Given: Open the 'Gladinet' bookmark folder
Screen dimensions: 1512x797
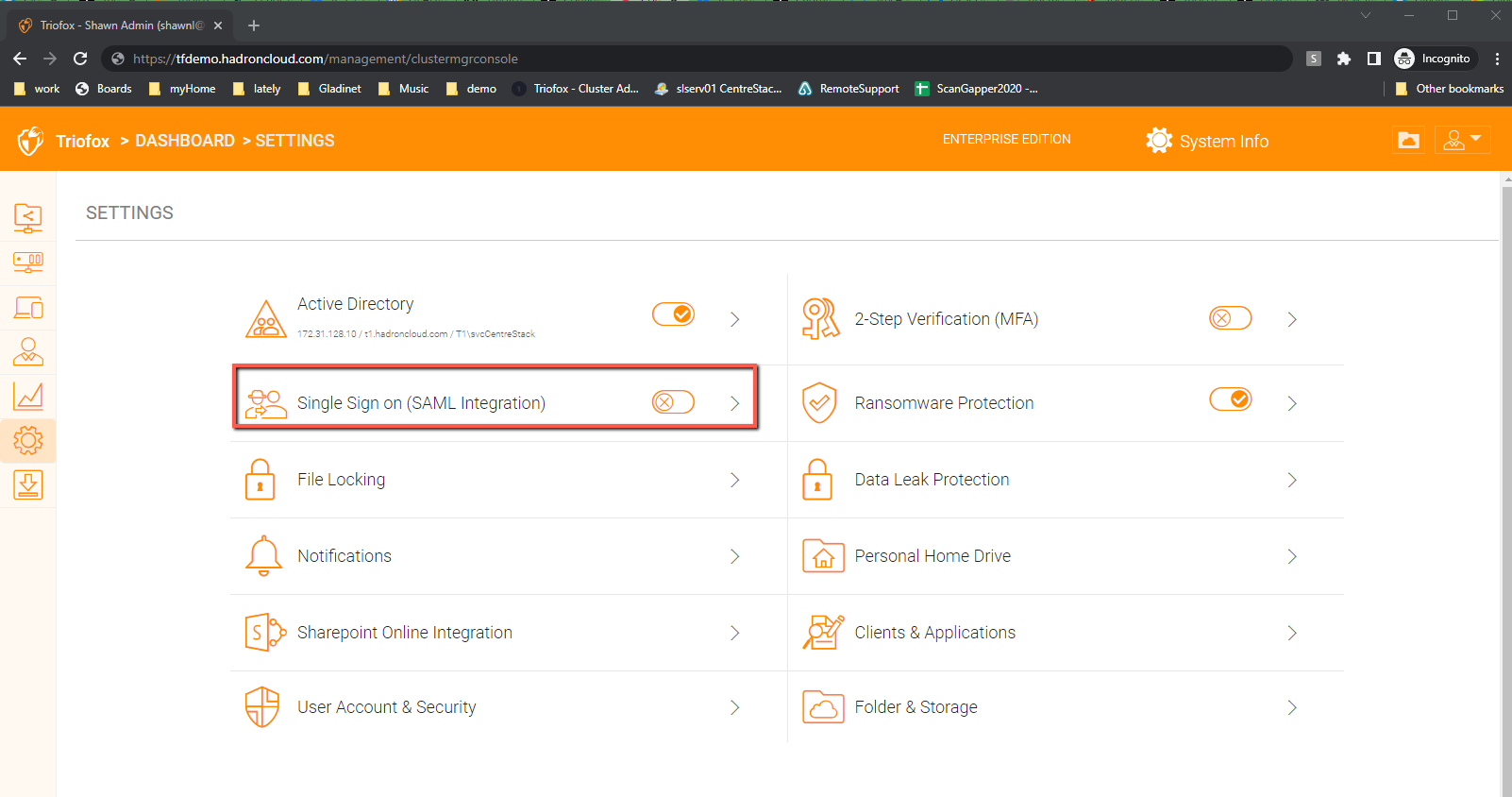Looking at the screenshot, I should tap(329, 89).
